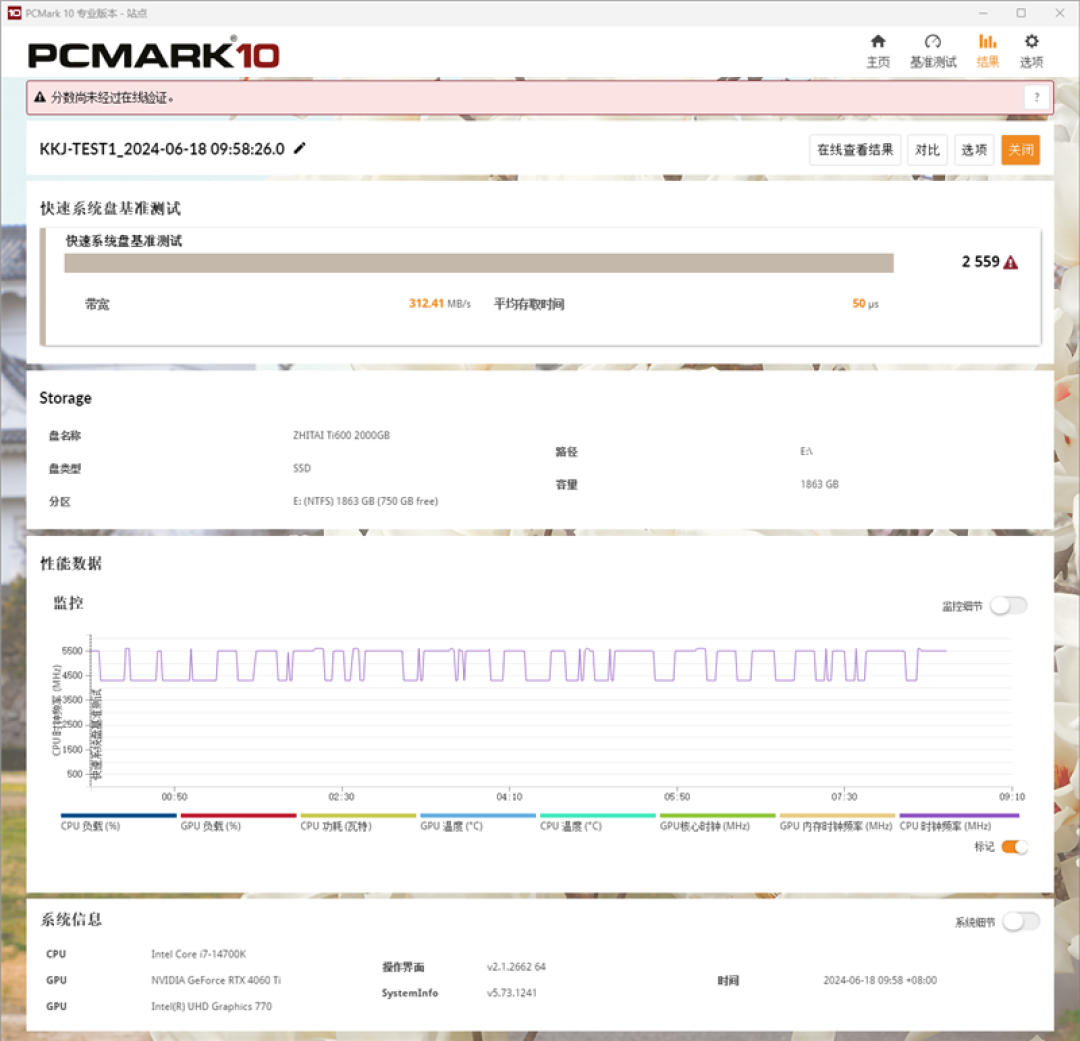
Task: Enable the 系统细节 system details switch
Action: (x=1021, y=921)
